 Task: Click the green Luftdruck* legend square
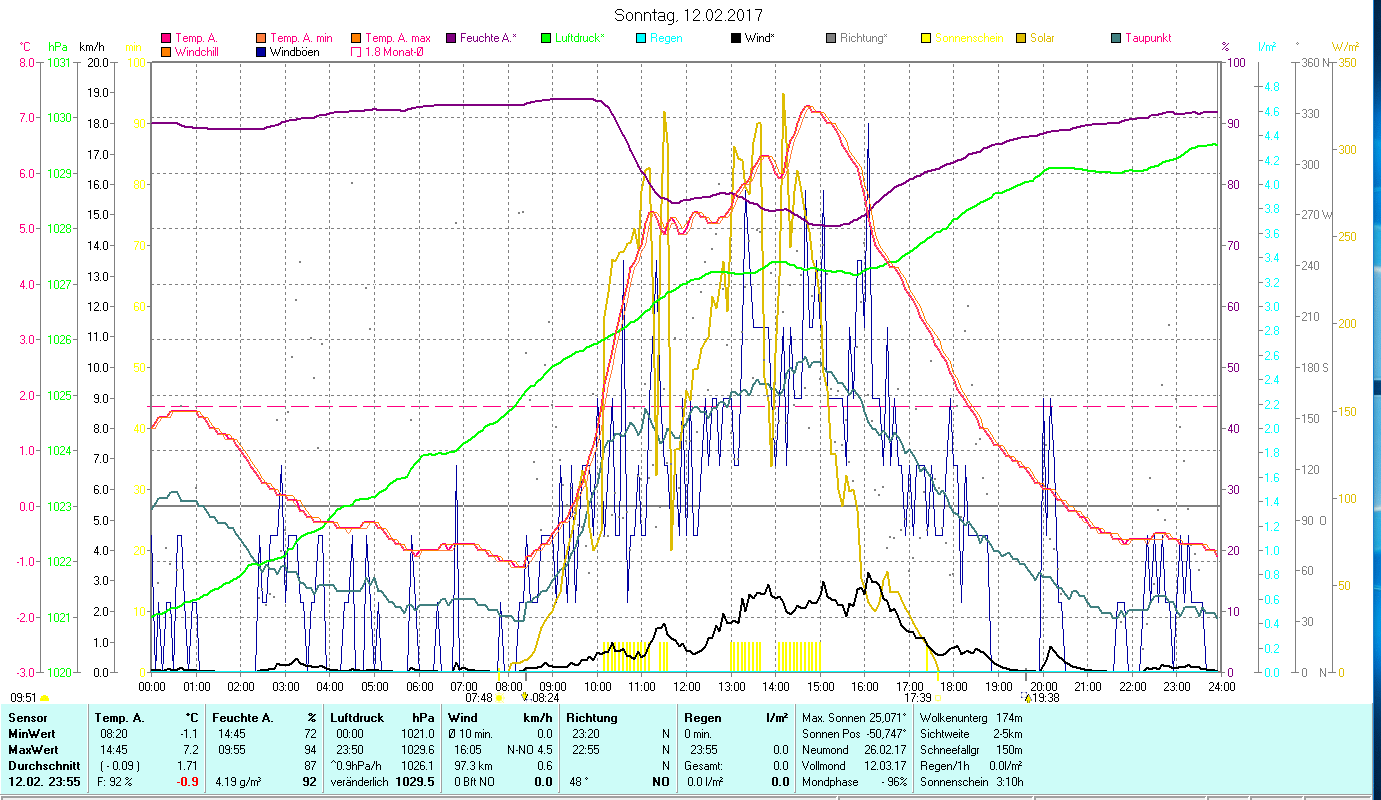click(x=546, y=39)
